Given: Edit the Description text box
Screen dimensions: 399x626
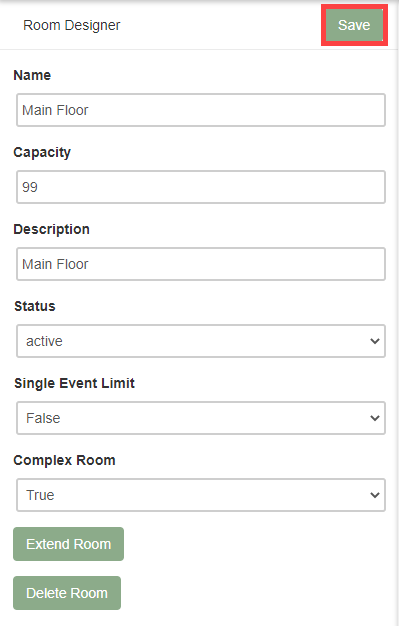Looking at the screenshot, I should [201, 264].
